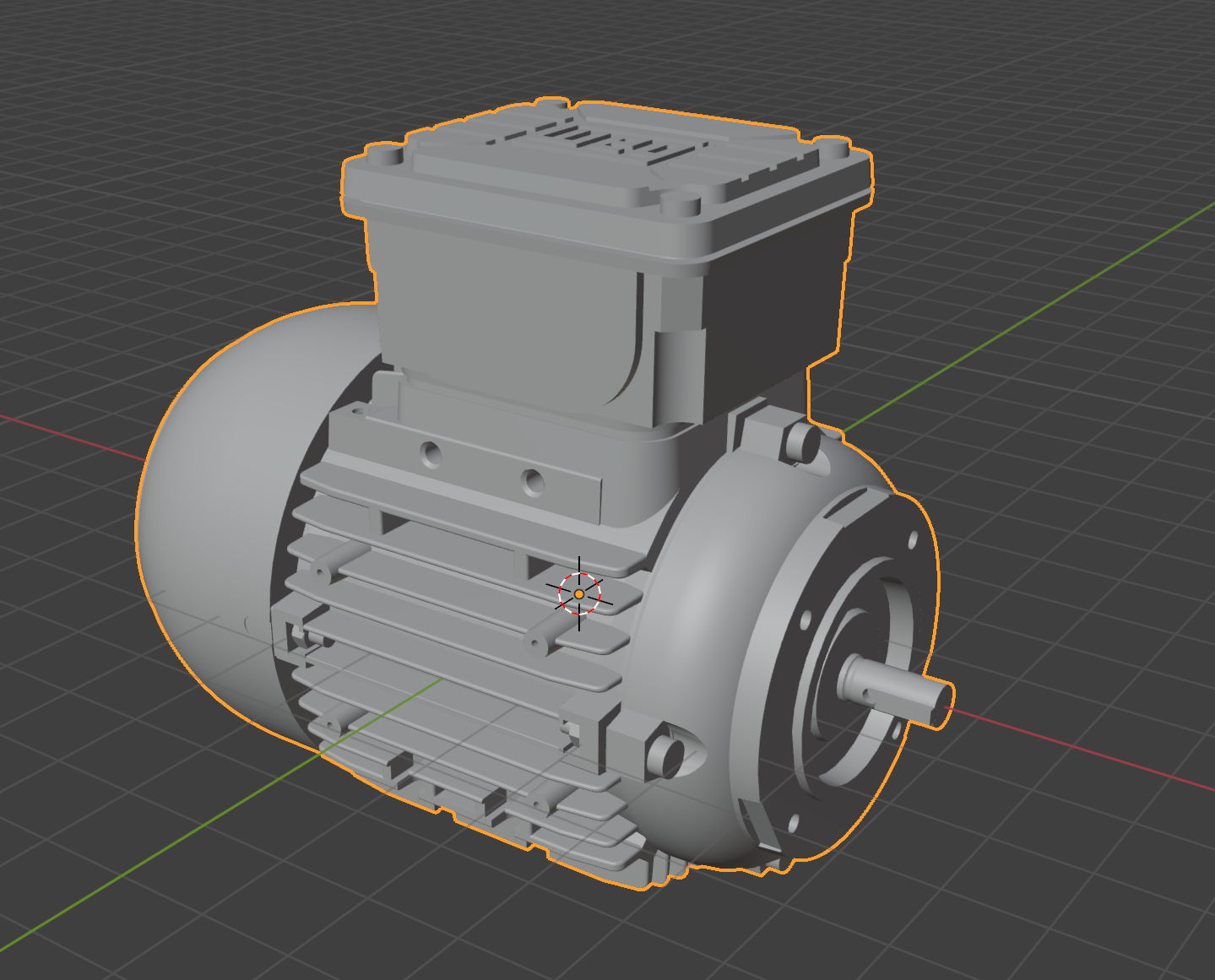Viewport: 1215px width, 980px height.
Task: Select the motor's protruding output shaft
Action: point(896,690)
